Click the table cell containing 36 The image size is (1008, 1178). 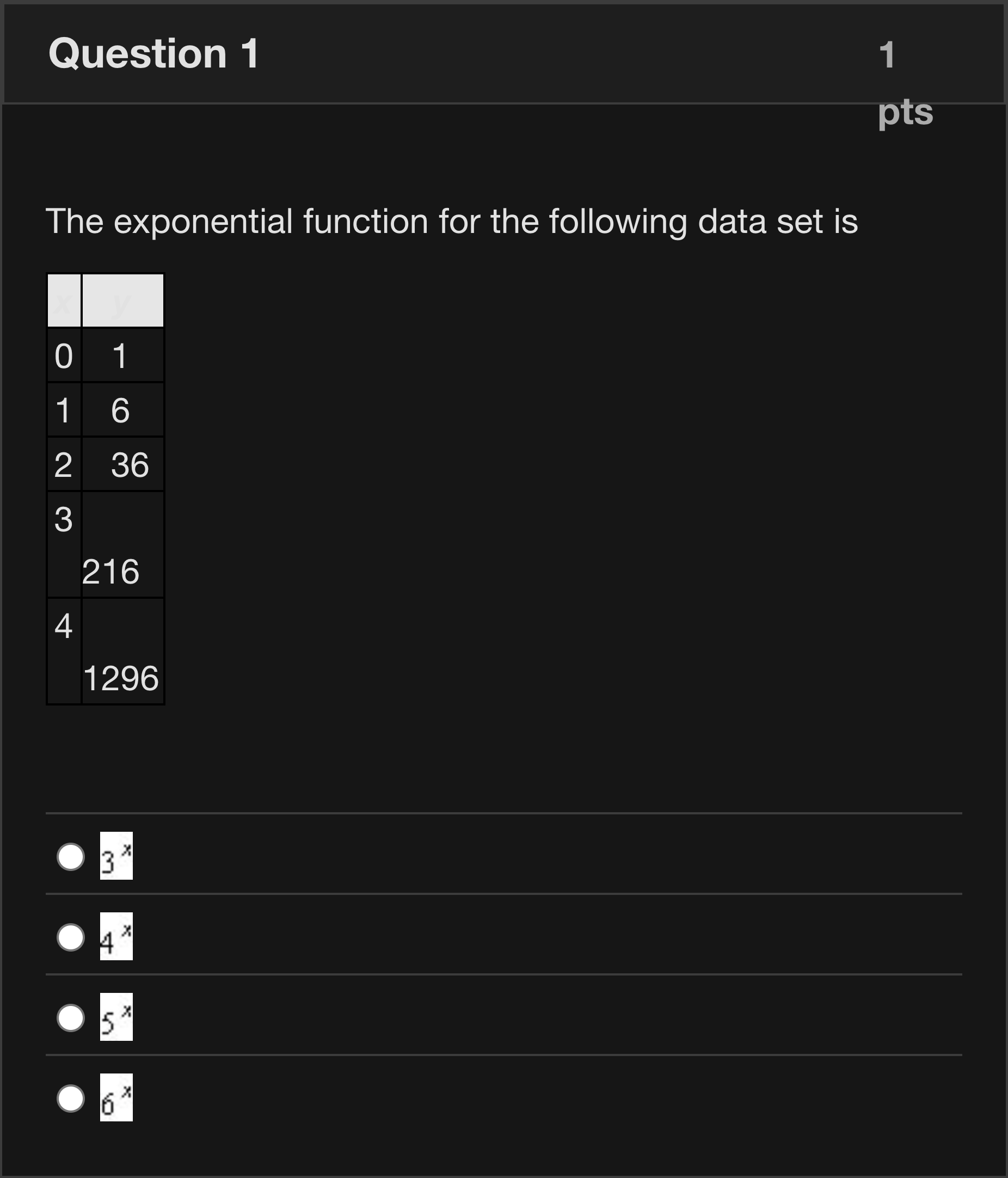pos(130,463)
